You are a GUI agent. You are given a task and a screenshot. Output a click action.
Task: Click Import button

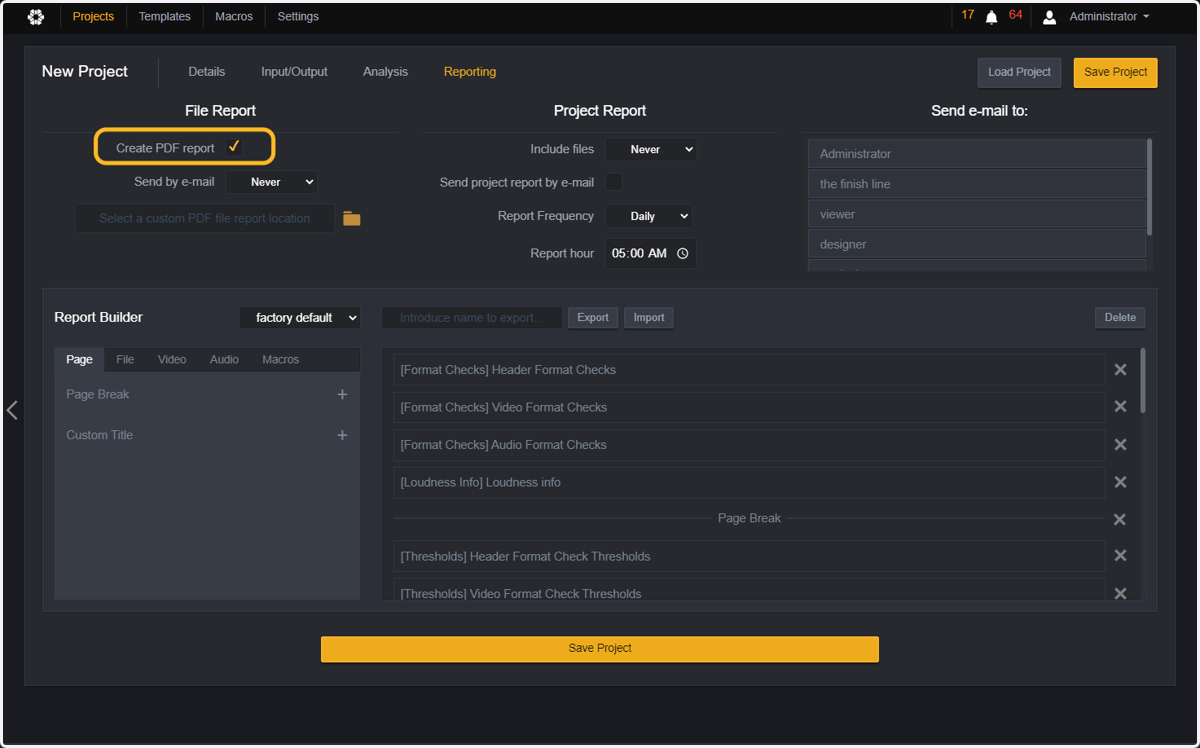pos(649,317)
